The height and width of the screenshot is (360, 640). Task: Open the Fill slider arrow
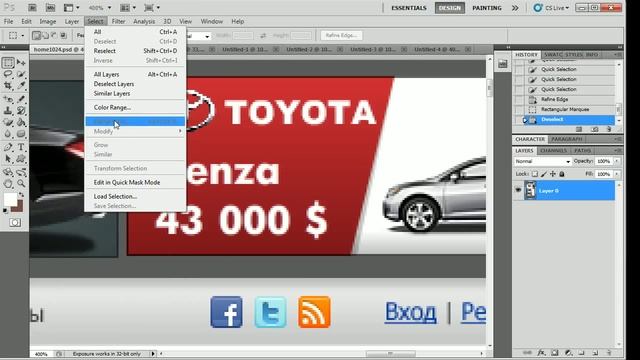617,174
